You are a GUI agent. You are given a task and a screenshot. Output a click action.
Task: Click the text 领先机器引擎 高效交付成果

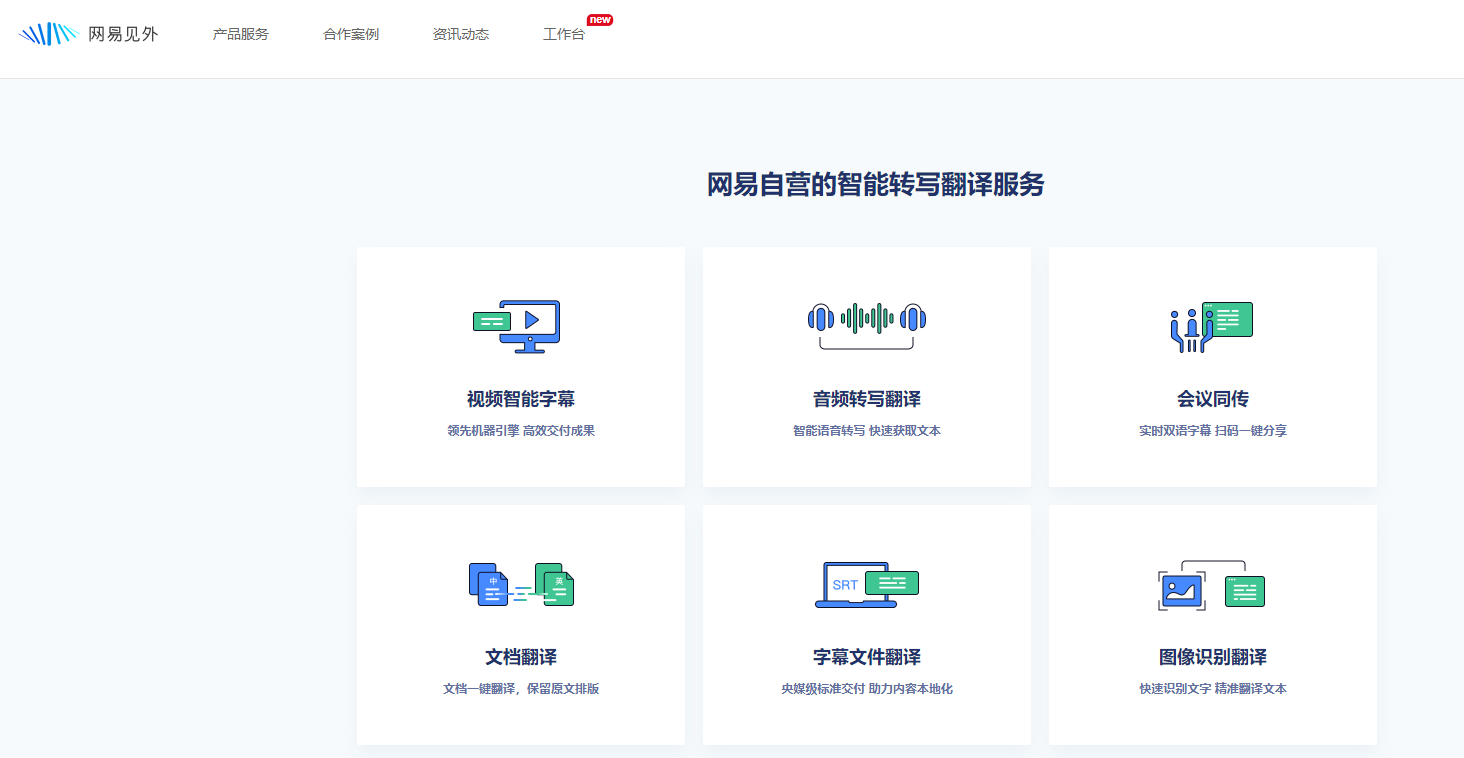tap(521, 431)
